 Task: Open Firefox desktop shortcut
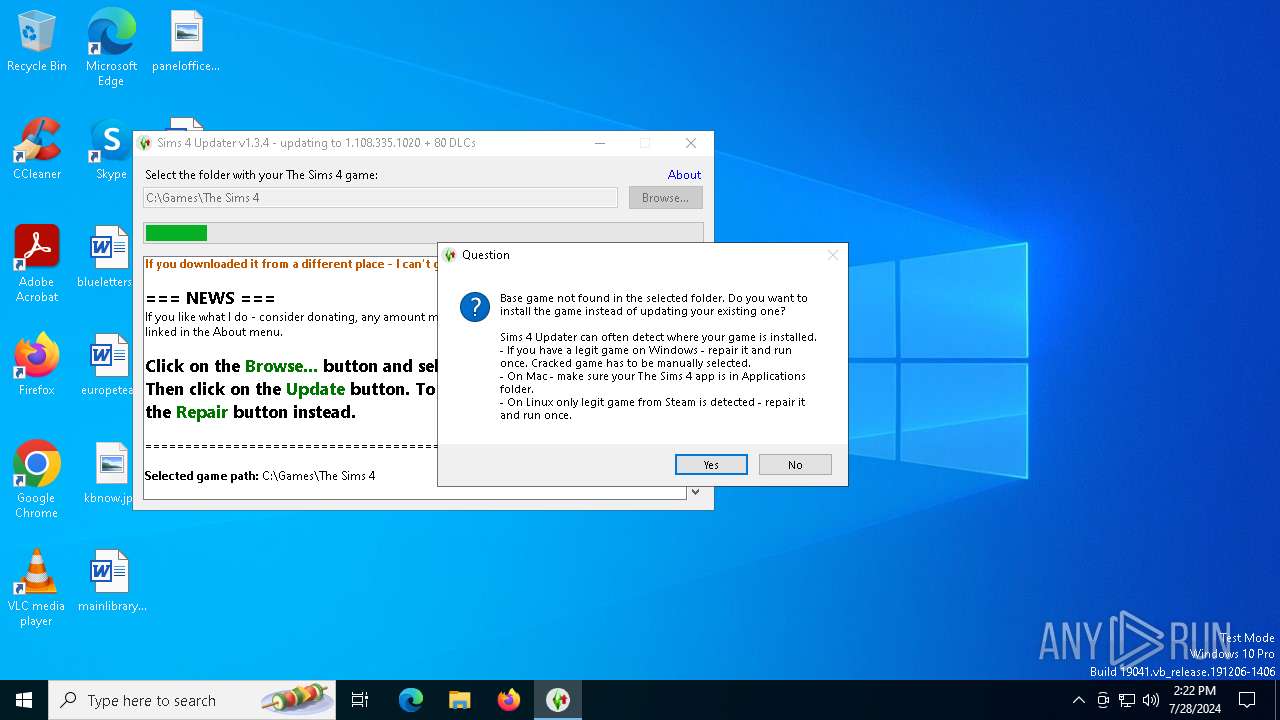(37, 365)
